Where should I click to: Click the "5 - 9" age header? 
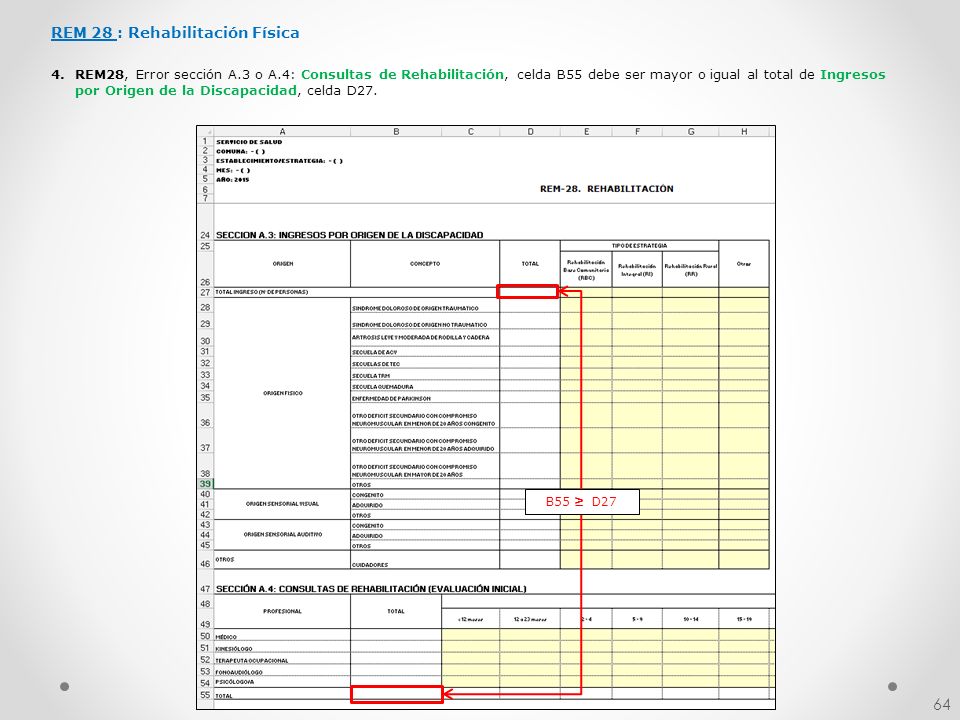click(637, 620)
